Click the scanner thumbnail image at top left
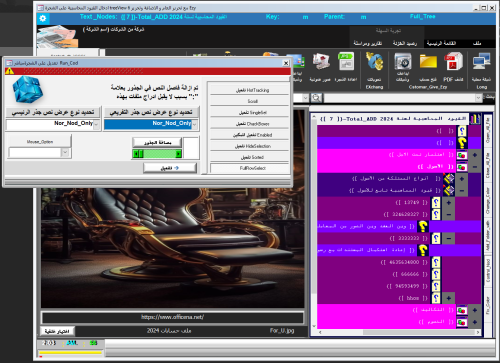 58,37
